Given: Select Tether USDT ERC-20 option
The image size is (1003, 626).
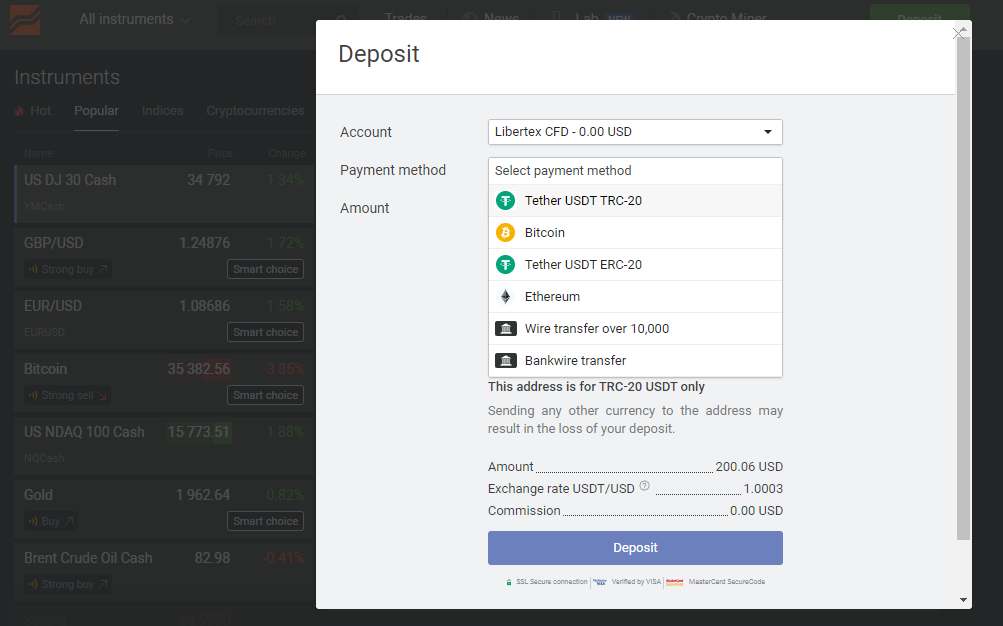Looking at the screenshot, I should (635, 265).
